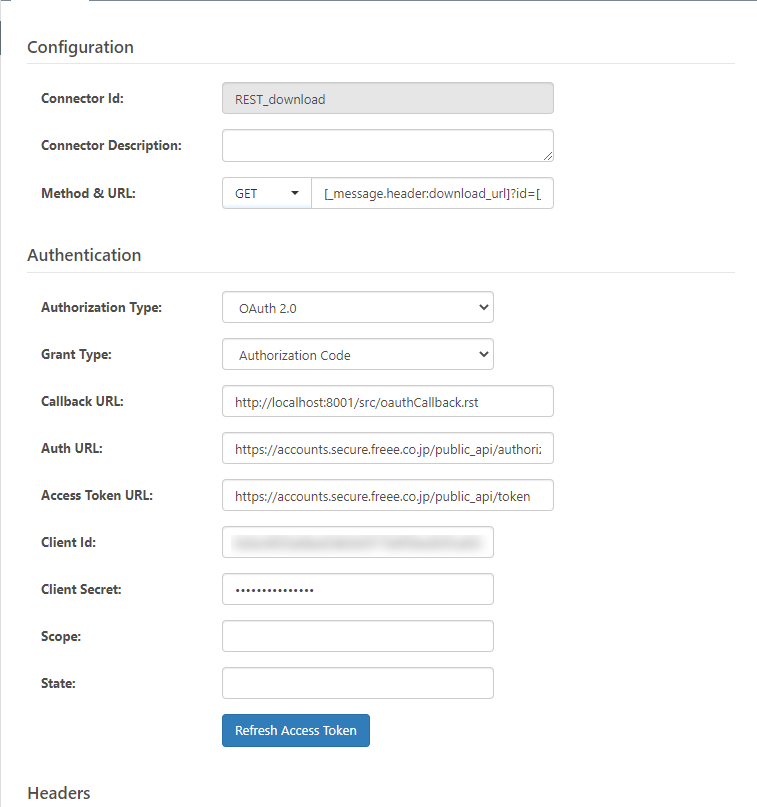Click the masked Client Secret field
Screen dimensions: 757x807
tap(357, 589)
